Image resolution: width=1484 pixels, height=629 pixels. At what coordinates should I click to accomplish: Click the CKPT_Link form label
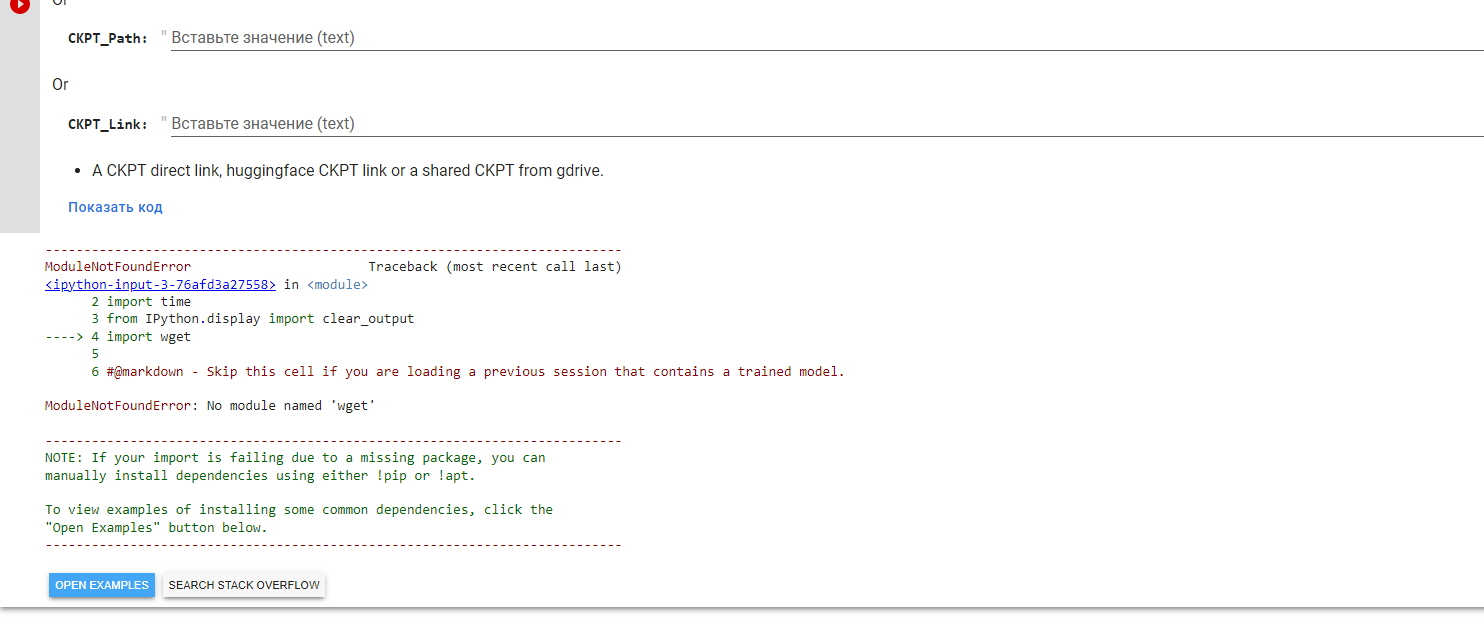click(108, 124)
